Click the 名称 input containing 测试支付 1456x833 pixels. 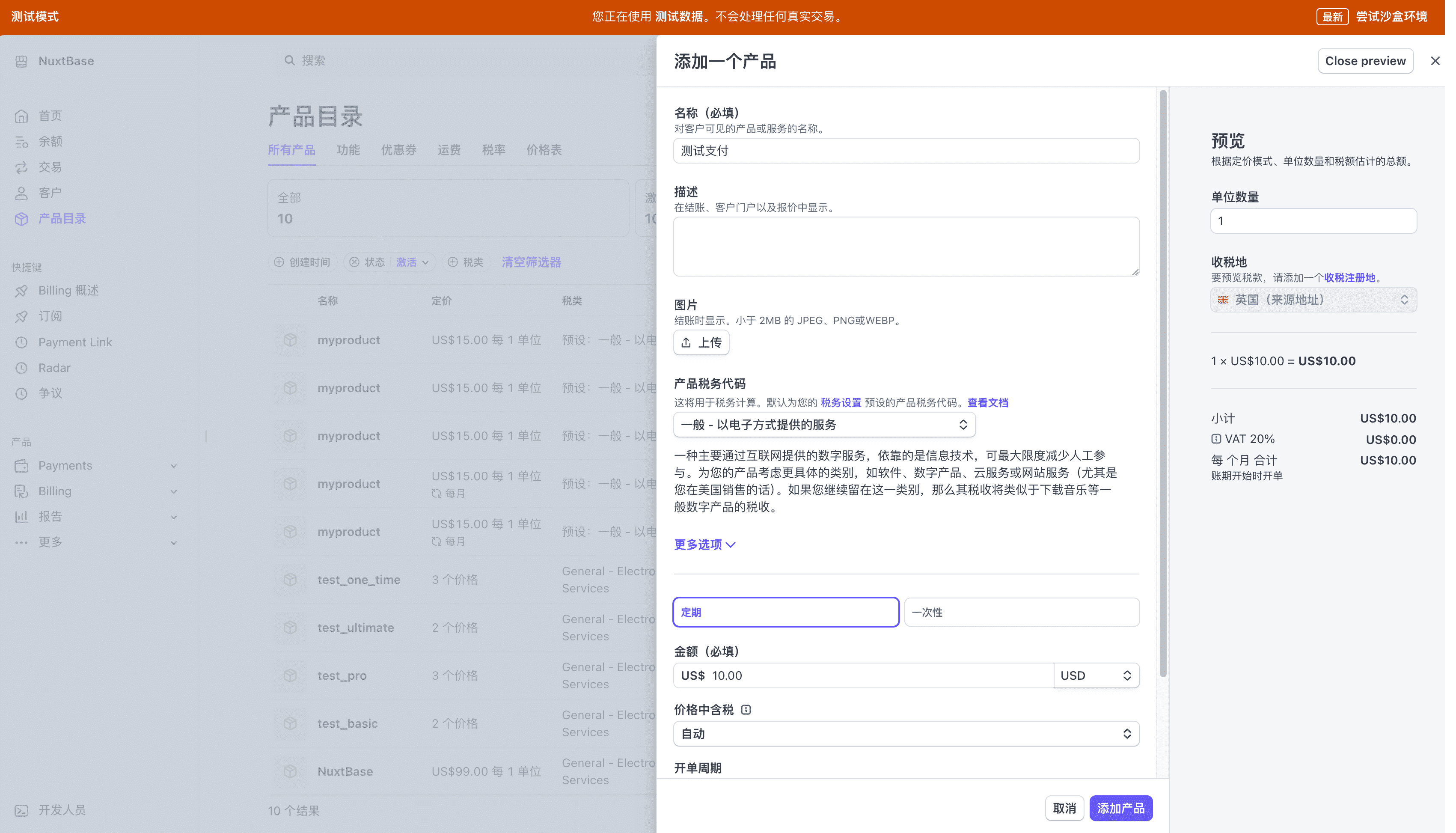(x=906, y=151)
